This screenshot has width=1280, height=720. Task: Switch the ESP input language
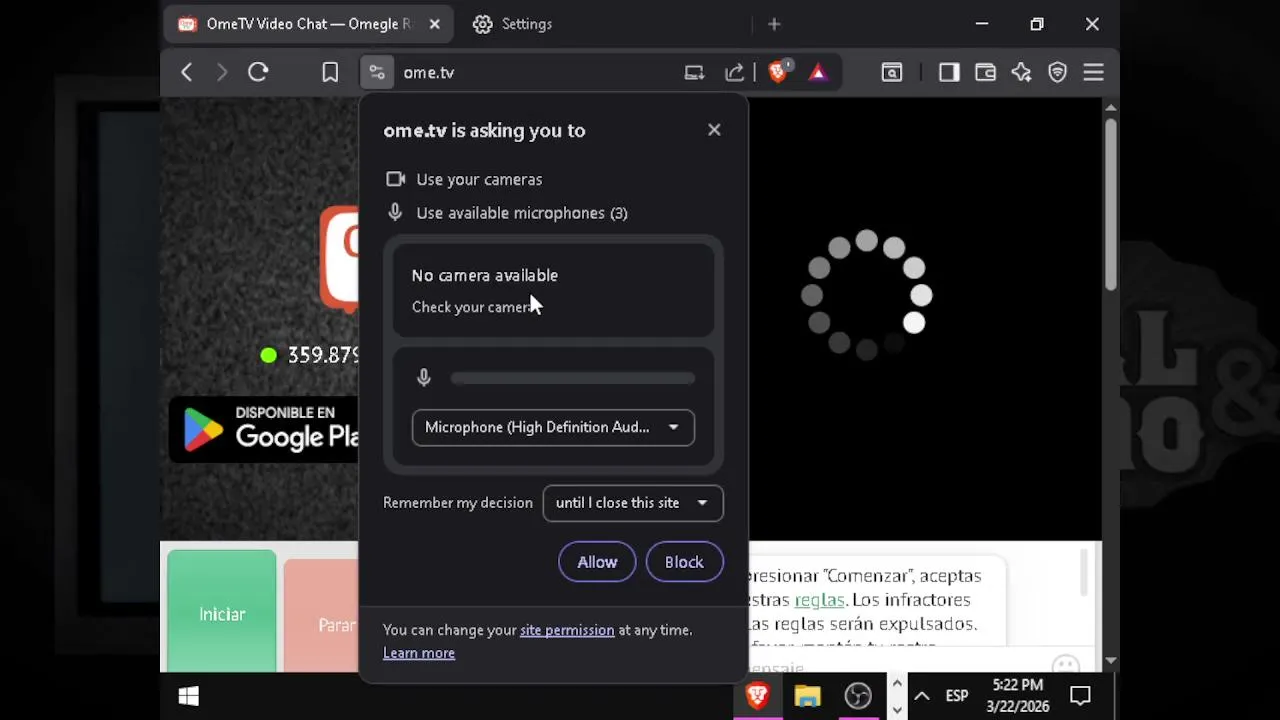(957, 696)
